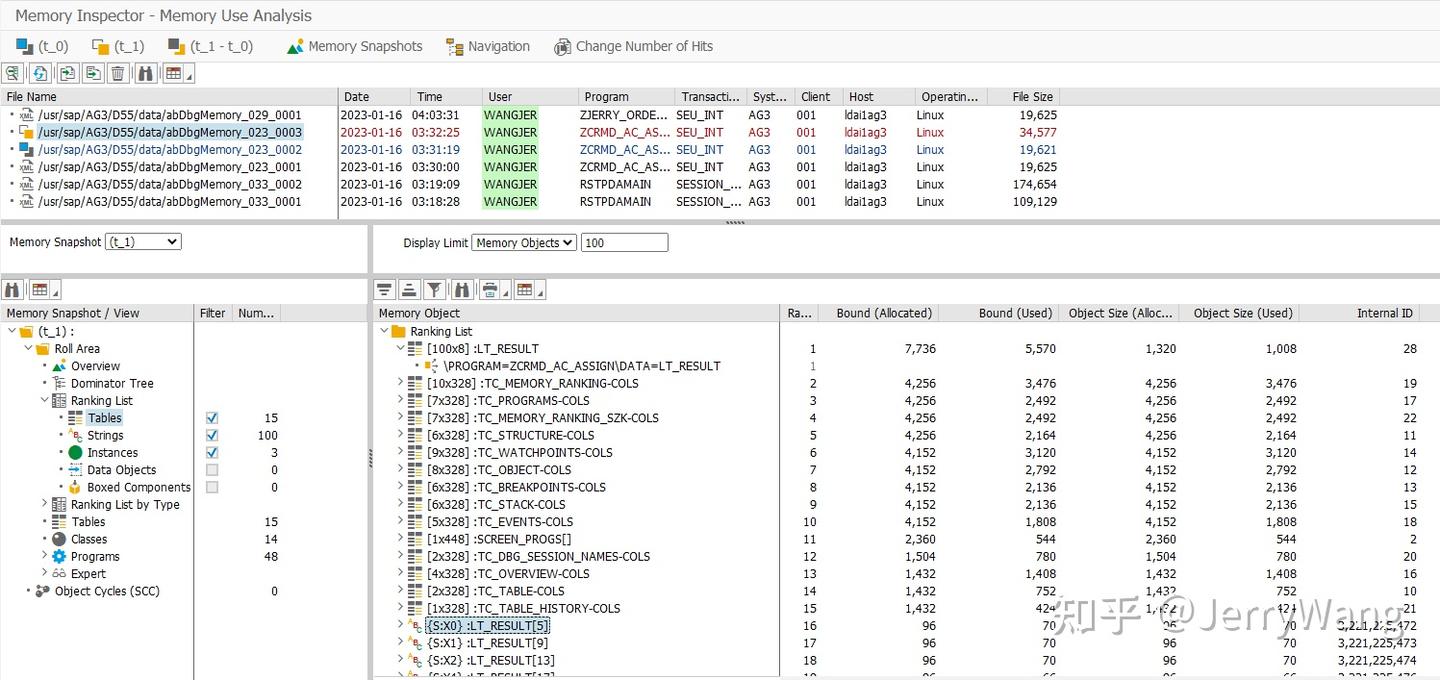Screen dimensions: 1440x680
Task: Click binoculars Find icon above Memory Object list
Action: pos(460,289)
